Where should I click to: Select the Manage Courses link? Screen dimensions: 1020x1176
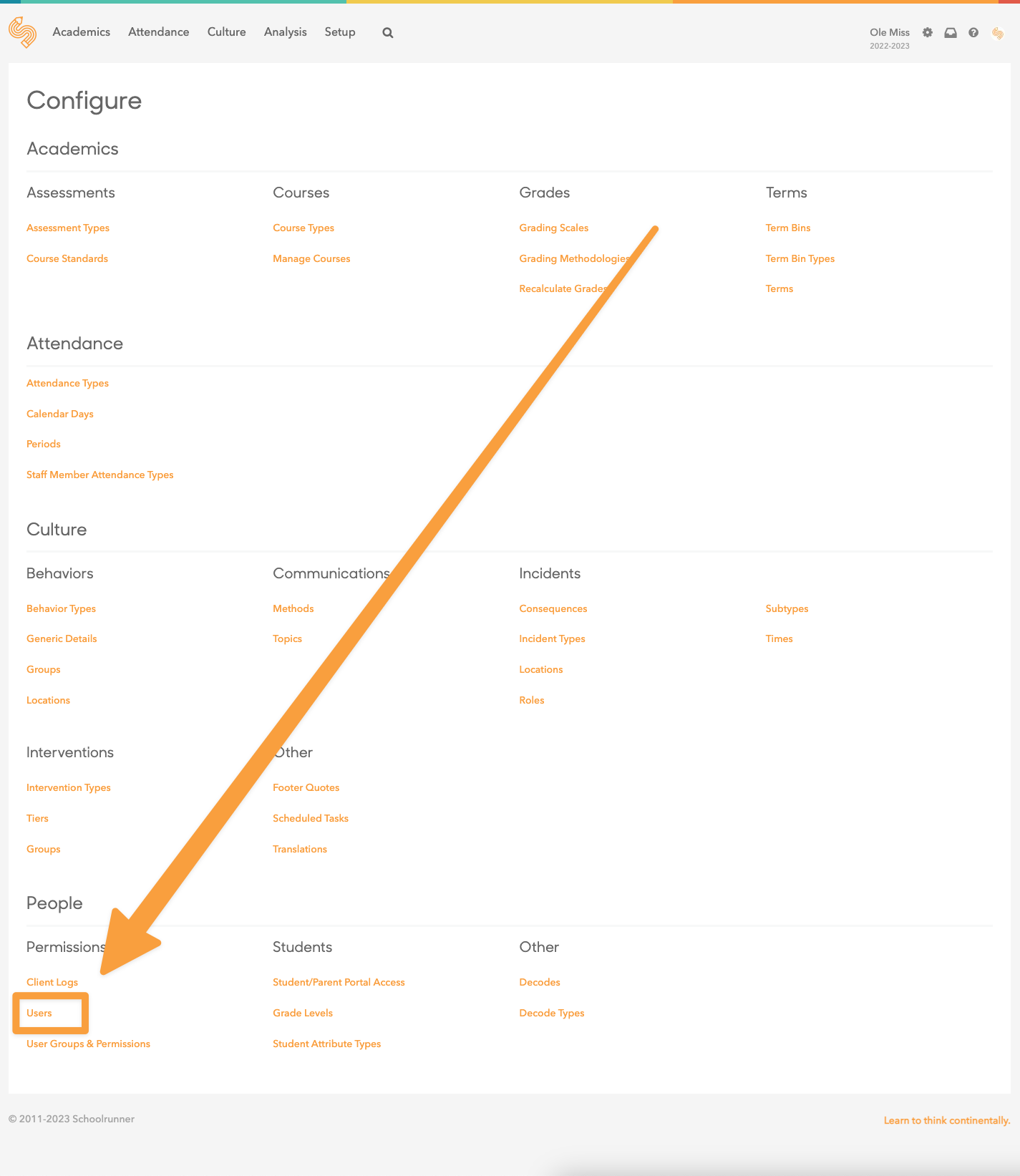point(311,258)
